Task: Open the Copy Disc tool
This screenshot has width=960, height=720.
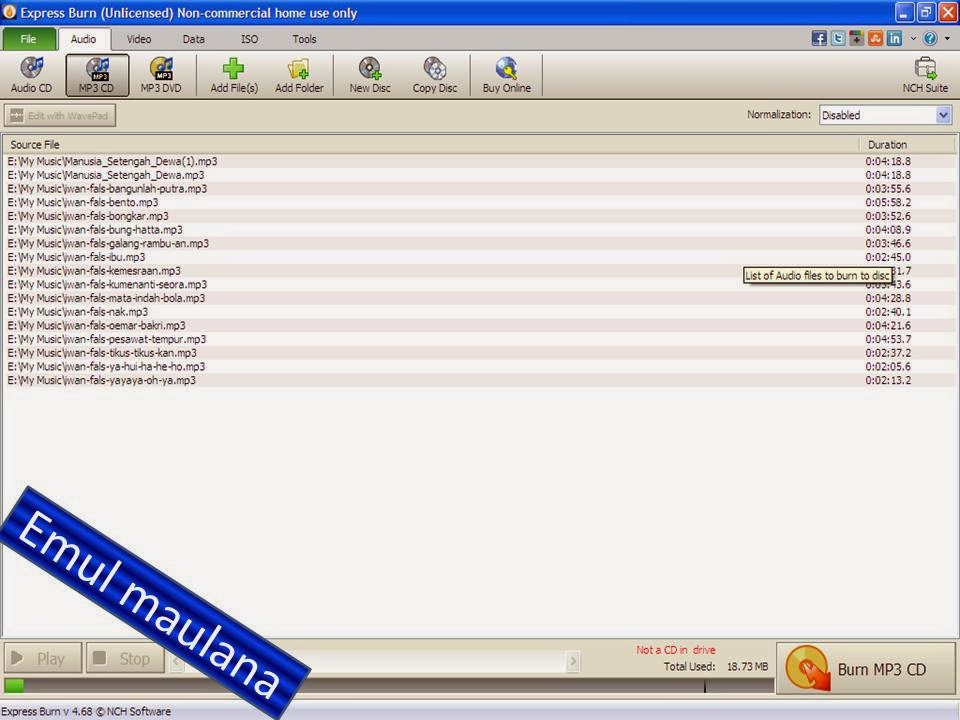Action: [x=434, y=73]
